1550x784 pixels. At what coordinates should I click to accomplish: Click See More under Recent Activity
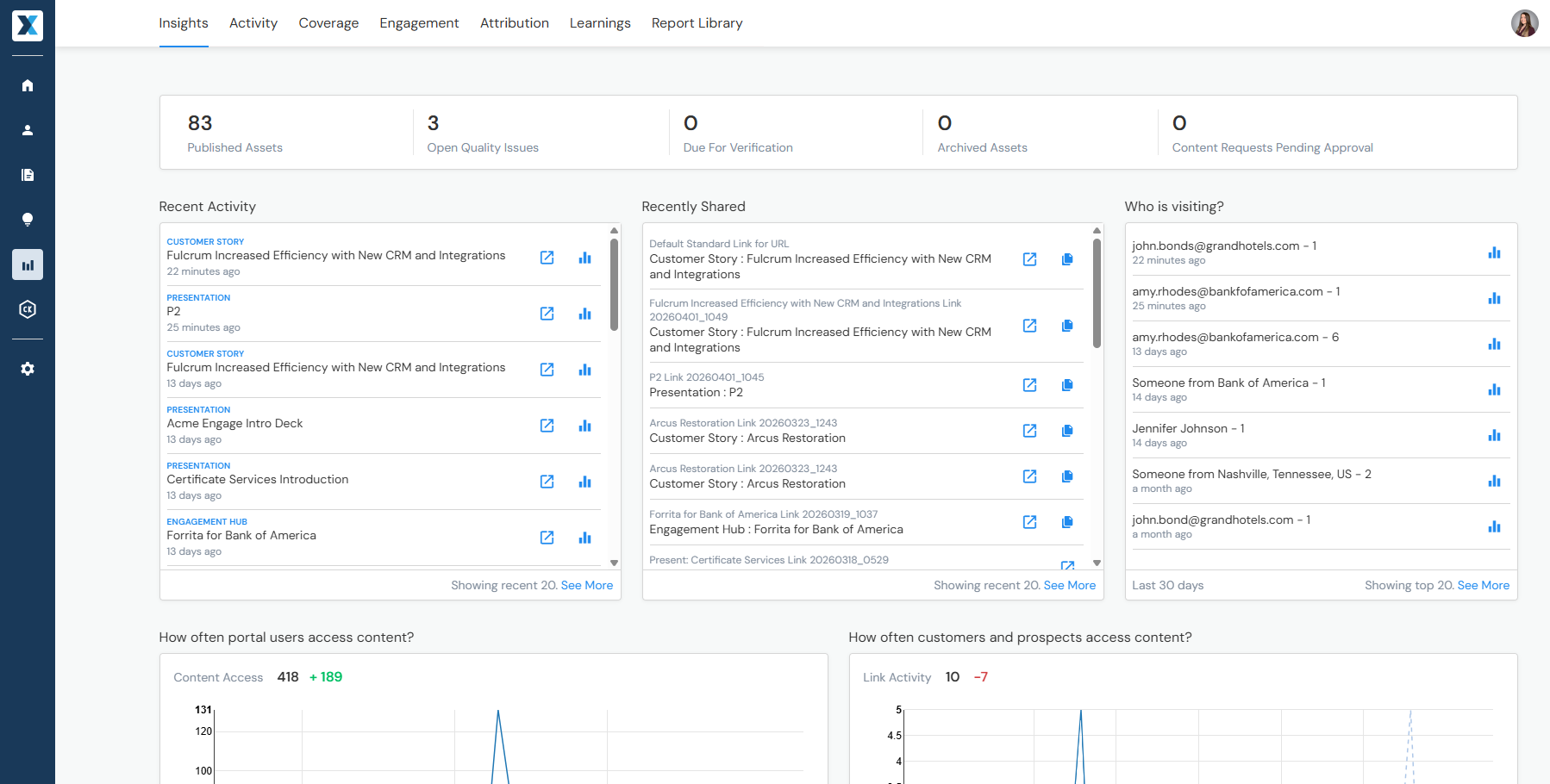(586, 585)
